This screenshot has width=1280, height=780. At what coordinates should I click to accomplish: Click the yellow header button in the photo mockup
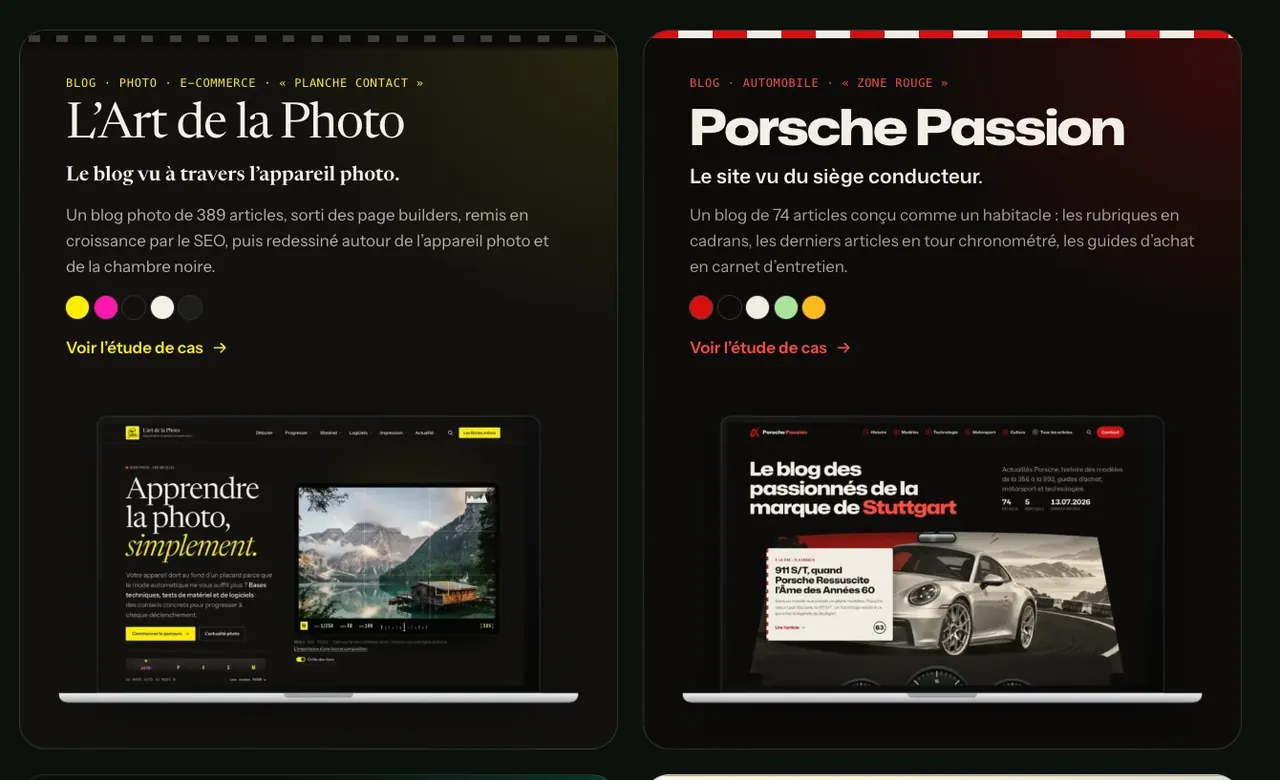479,433
